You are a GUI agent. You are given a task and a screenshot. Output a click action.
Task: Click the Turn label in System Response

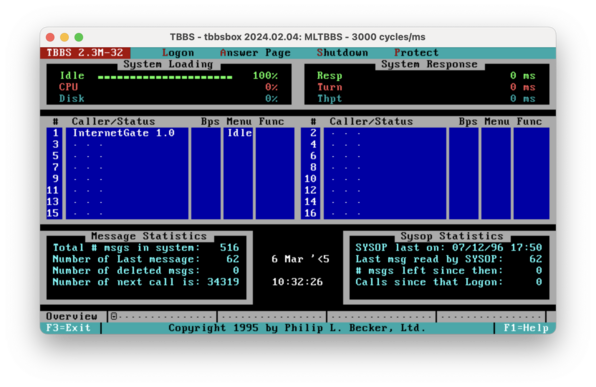pos(330,87)
